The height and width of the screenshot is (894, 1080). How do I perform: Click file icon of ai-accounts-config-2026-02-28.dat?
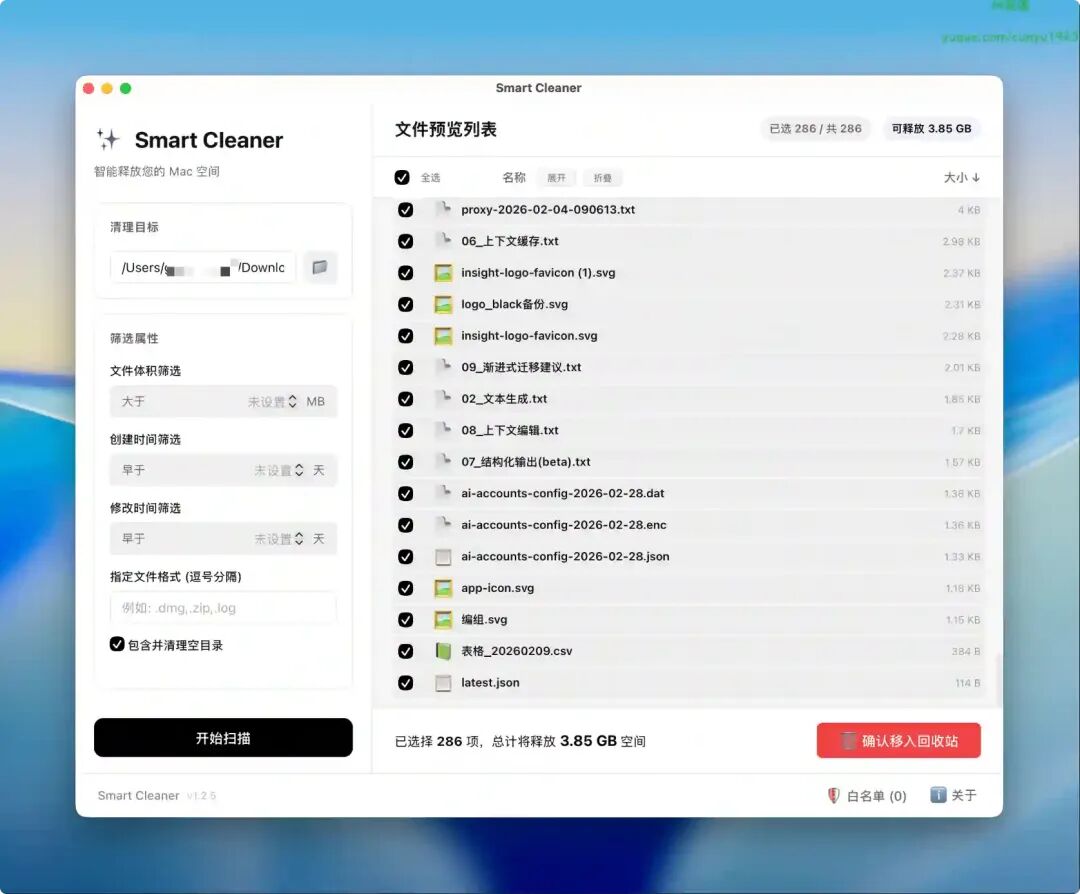pyautogui.click(x=443, y=493)
